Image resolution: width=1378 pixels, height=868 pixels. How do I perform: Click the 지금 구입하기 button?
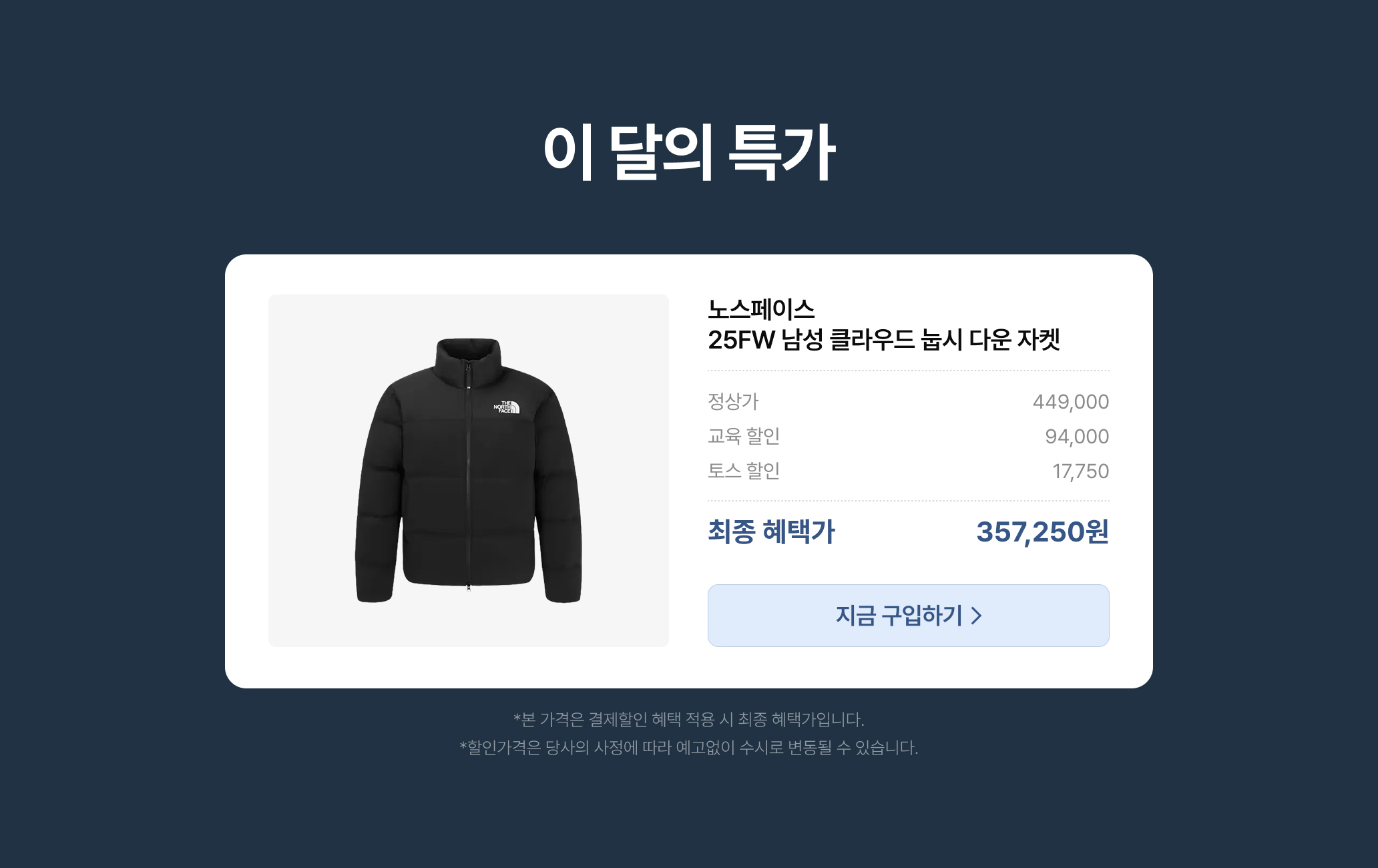point(908,615)
